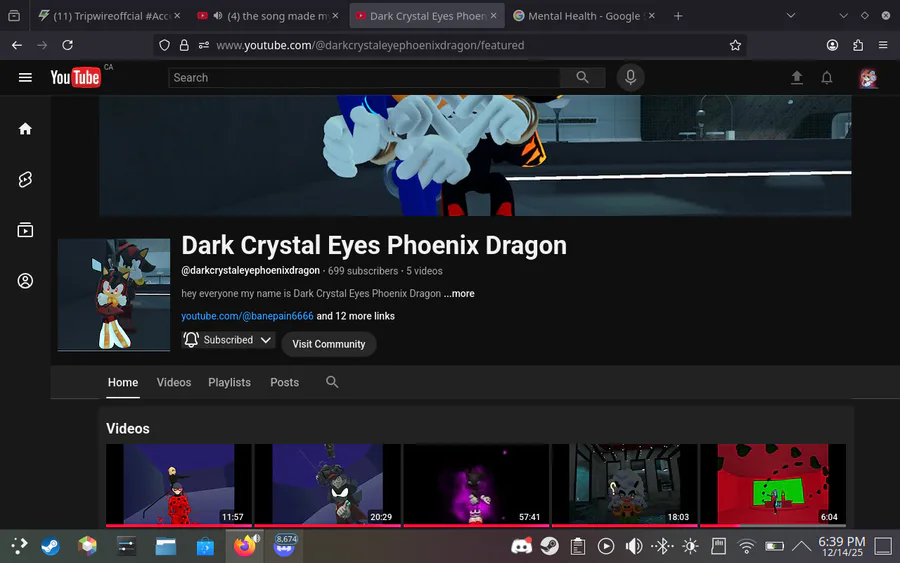
Task: Click the search magnifier button
Action: coord(582,77)
